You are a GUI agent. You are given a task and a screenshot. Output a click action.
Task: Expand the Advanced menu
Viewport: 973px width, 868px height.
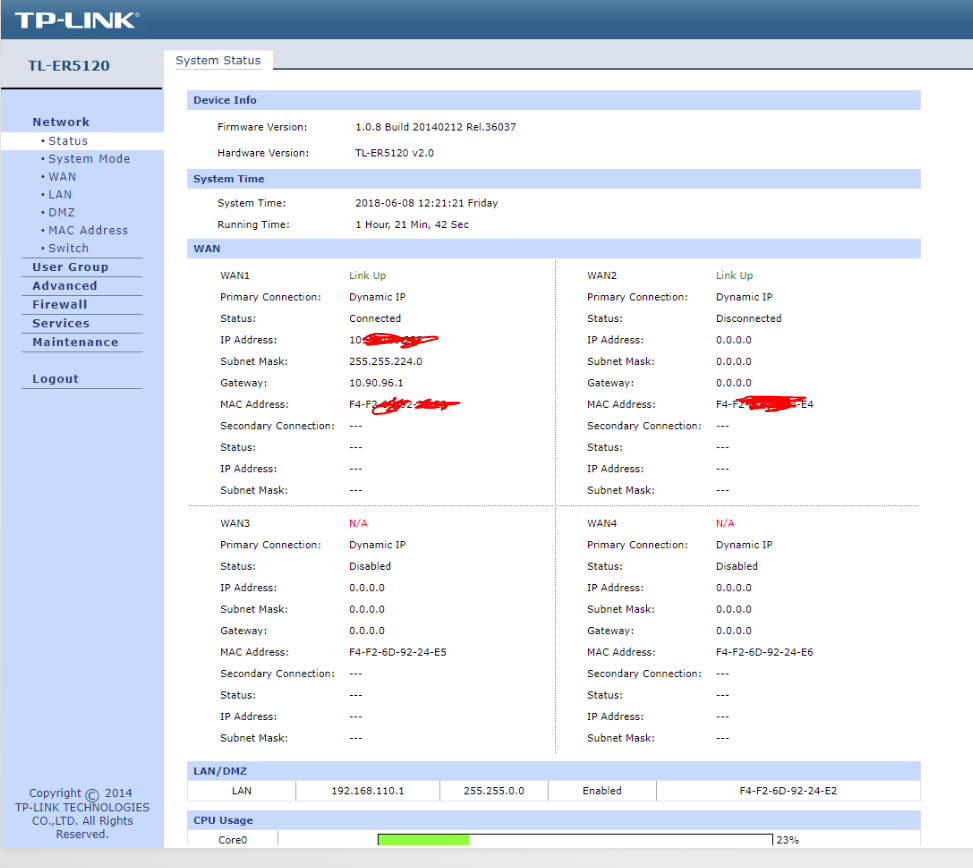click(65, 286)
